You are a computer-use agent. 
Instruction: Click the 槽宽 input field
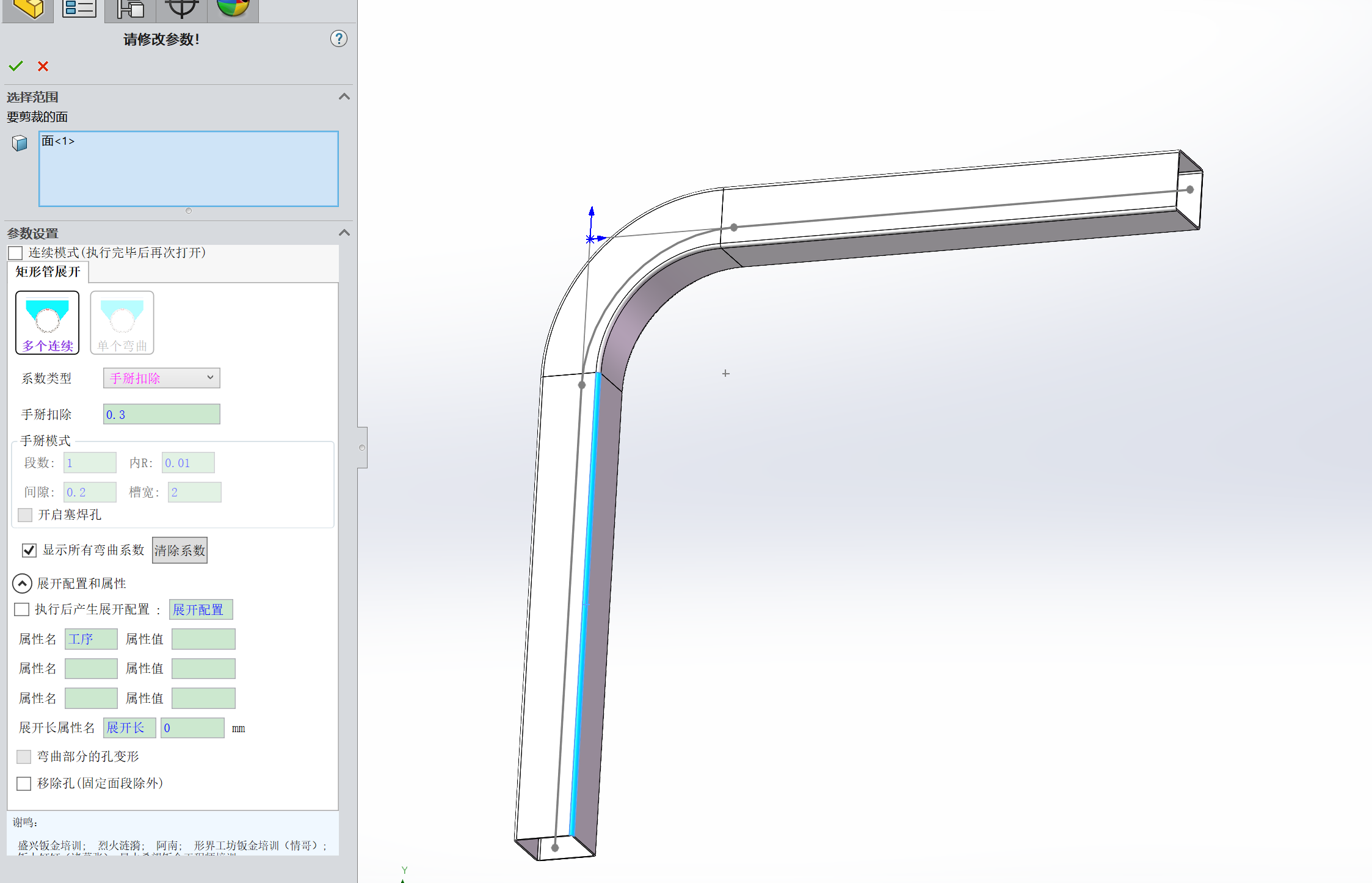coord(195,492)
